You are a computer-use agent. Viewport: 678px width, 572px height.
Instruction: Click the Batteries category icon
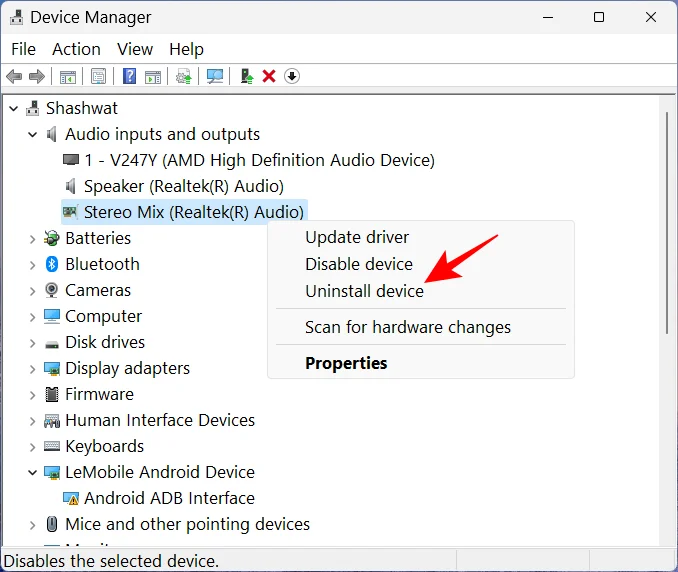[x=51, y=238]
